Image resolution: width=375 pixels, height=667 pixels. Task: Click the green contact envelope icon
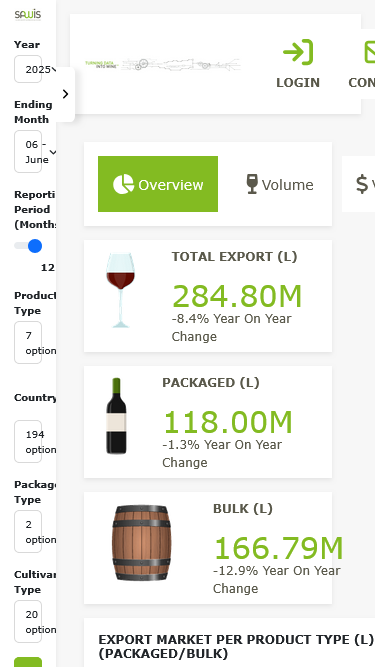tap(369, 52)
